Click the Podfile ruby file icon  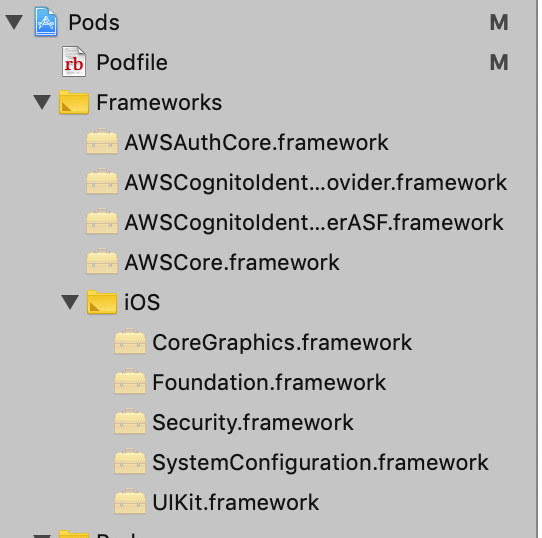(x=74, y=62)
